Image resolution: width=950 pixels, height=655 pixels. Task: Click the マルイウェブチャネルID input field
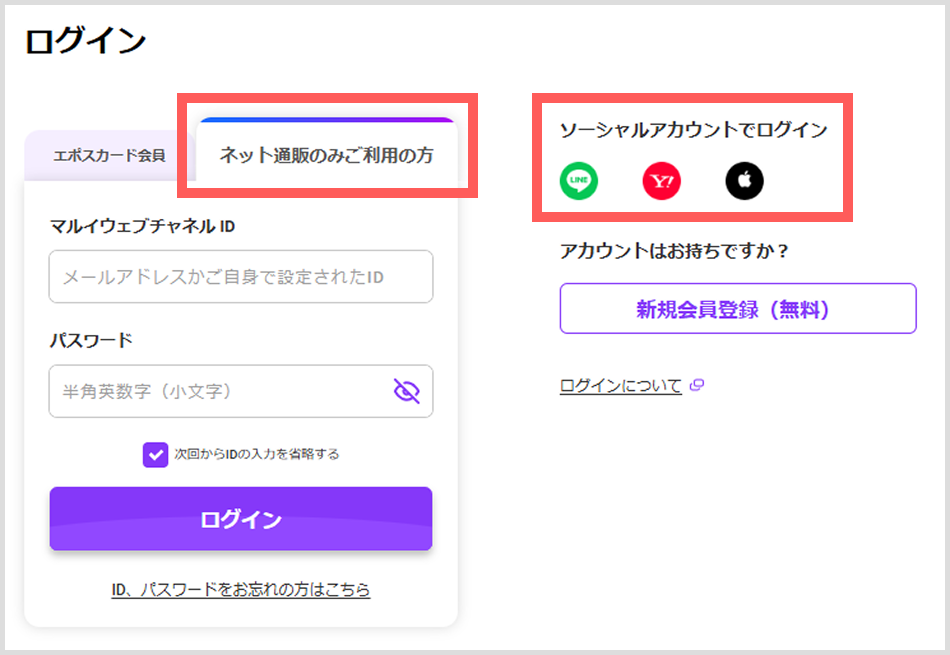point(240,277)
